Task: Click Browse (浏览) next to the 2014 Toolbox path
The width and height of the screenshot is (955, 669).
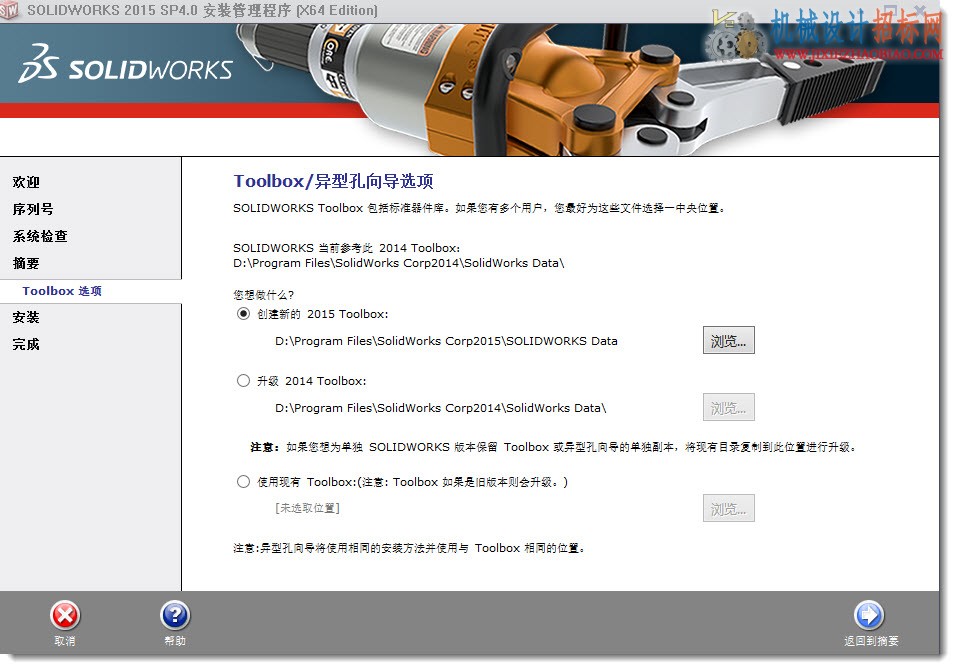Action: click(x=728, y=408)
